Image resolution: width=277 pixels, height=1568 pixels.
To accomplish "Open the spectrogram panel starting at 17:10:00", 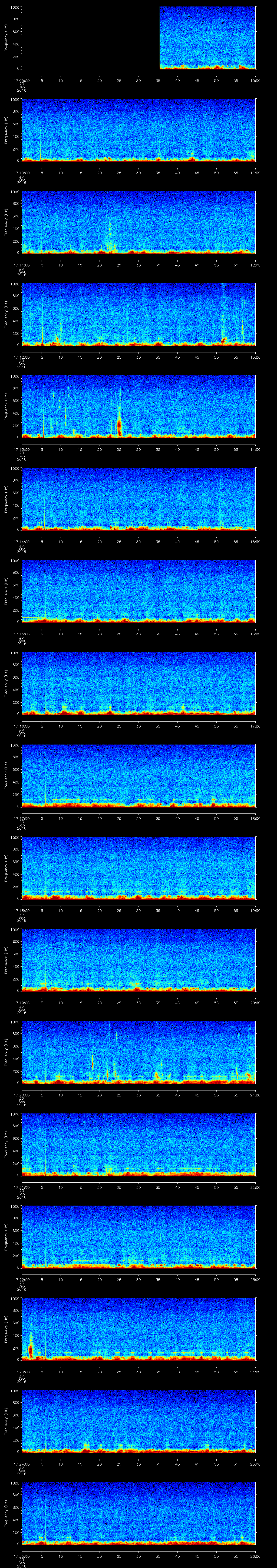I will tap(139, 130).
